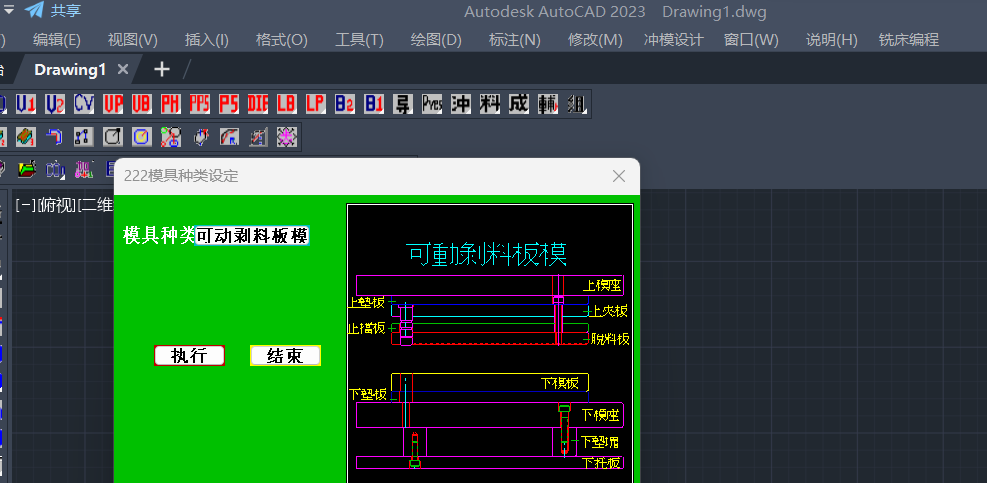
Task: Click the LP toolbar icon
Action: point(315,103)
